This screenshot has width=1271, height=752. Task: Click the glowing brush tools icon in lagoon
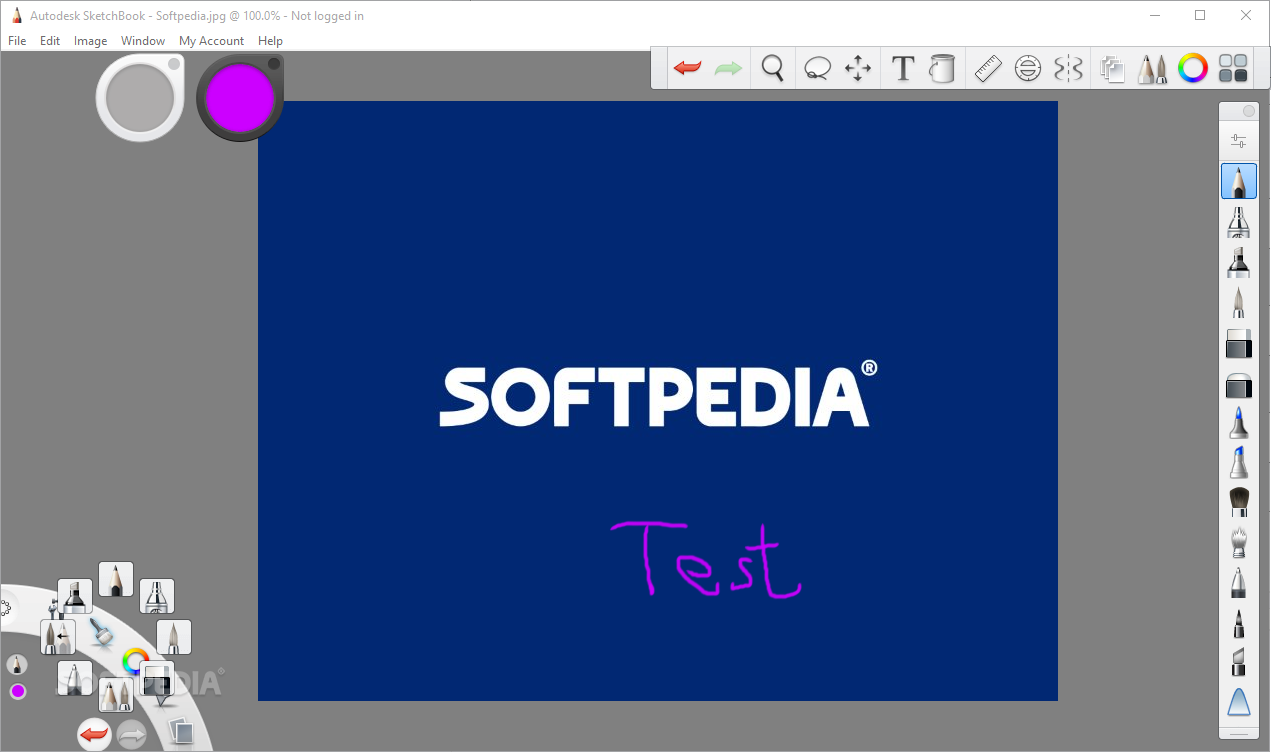[x=100, y=632]
